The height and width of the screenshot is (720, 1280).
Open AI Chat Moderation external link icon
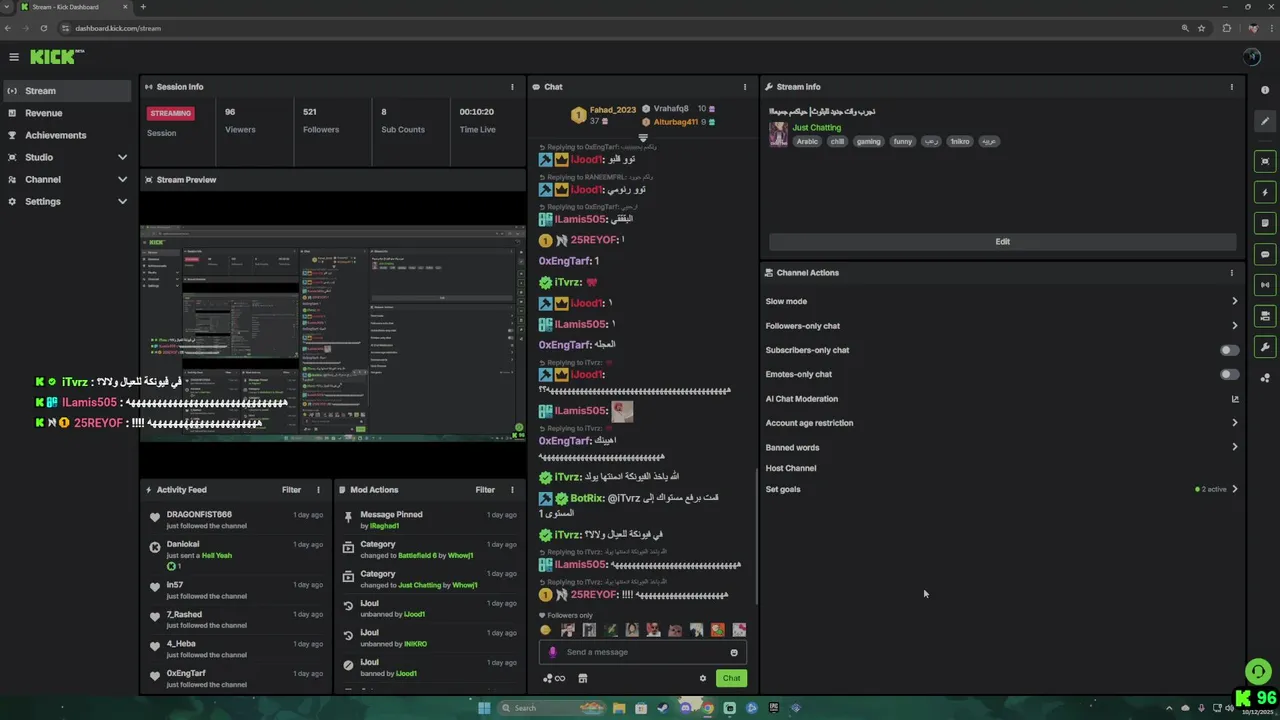[x=1235, y=399]
